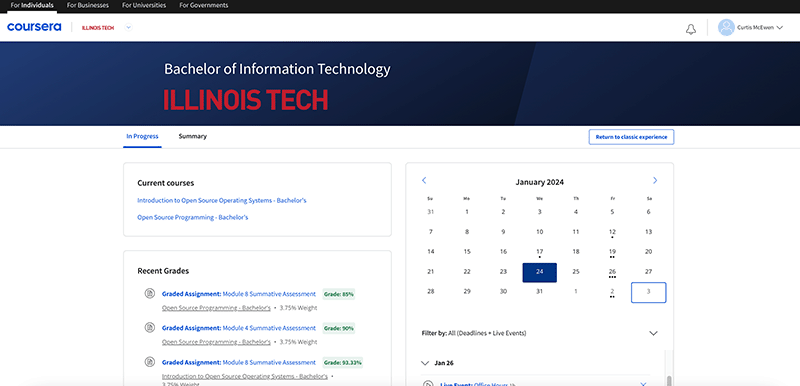Collapse the Jan 26 events section
This screenshot has height=386, width=800.
pos(425,363)
